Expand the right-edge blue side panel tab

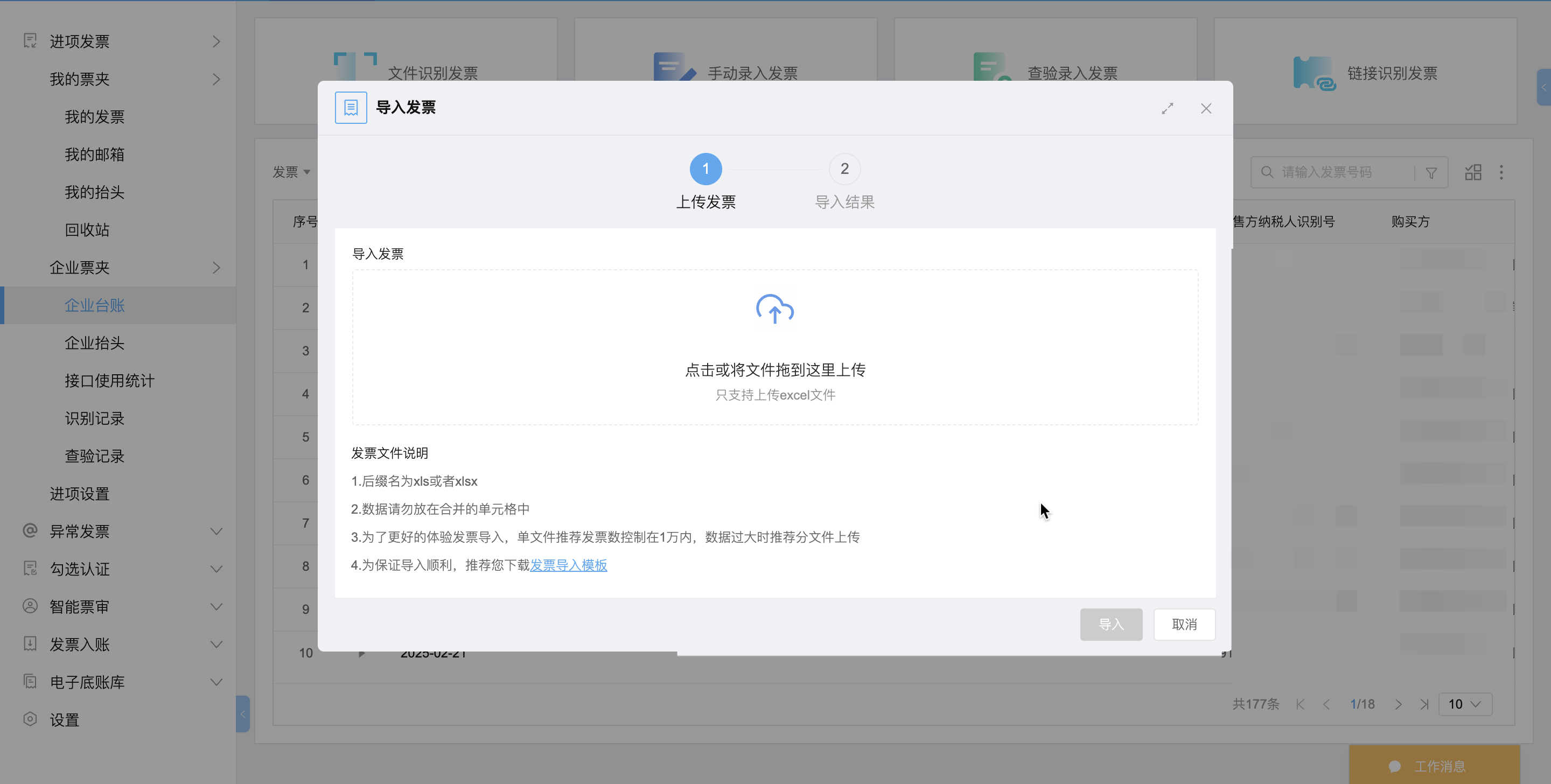[x=1544, y=87]
